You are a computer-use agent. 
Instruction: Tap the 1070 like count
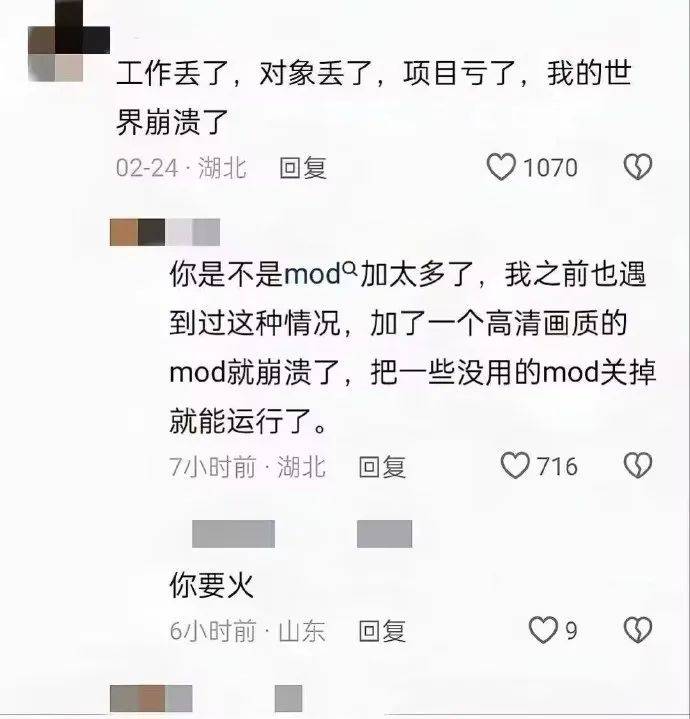[550, 167]
